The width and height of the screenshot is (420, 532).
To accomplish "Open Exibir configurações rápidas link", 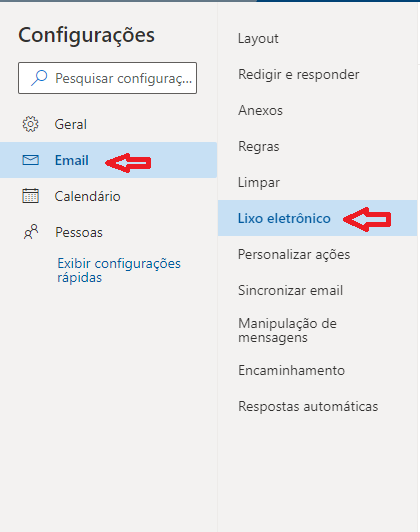I will coord(119,270).
